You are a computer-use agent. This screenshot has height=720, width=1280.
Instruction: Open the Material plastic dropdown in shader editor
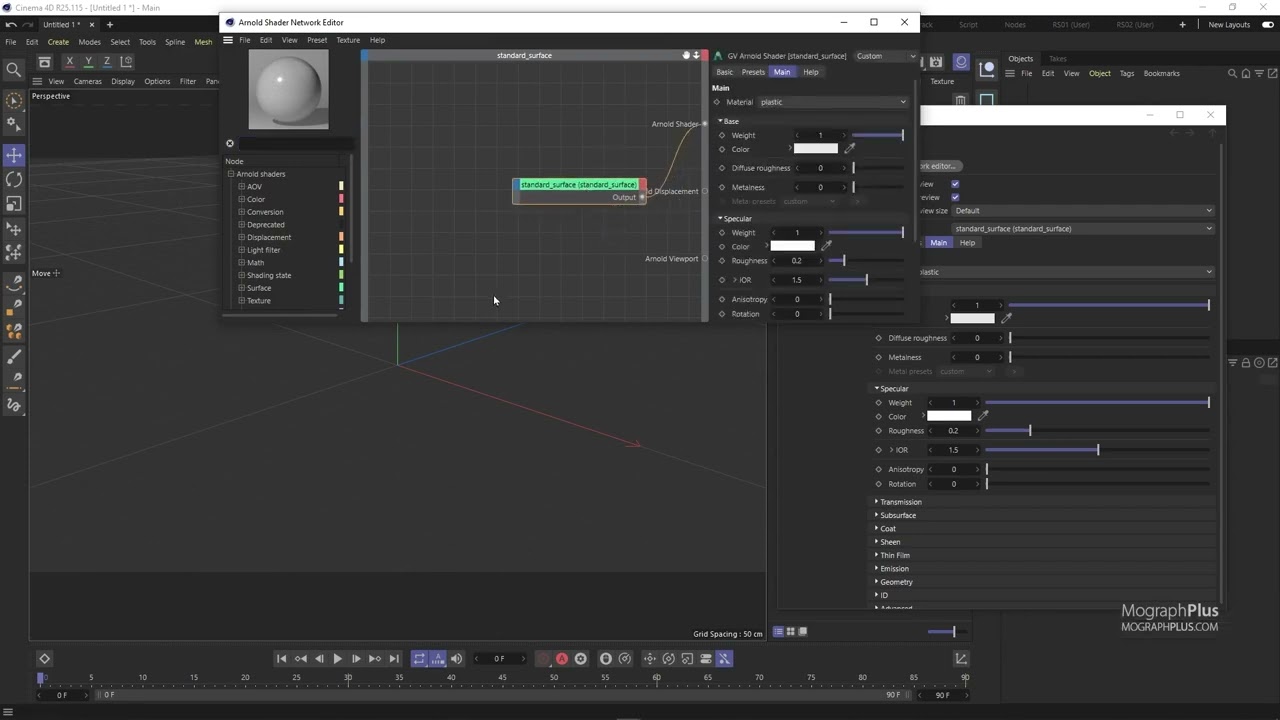click(x=832, y=102)
